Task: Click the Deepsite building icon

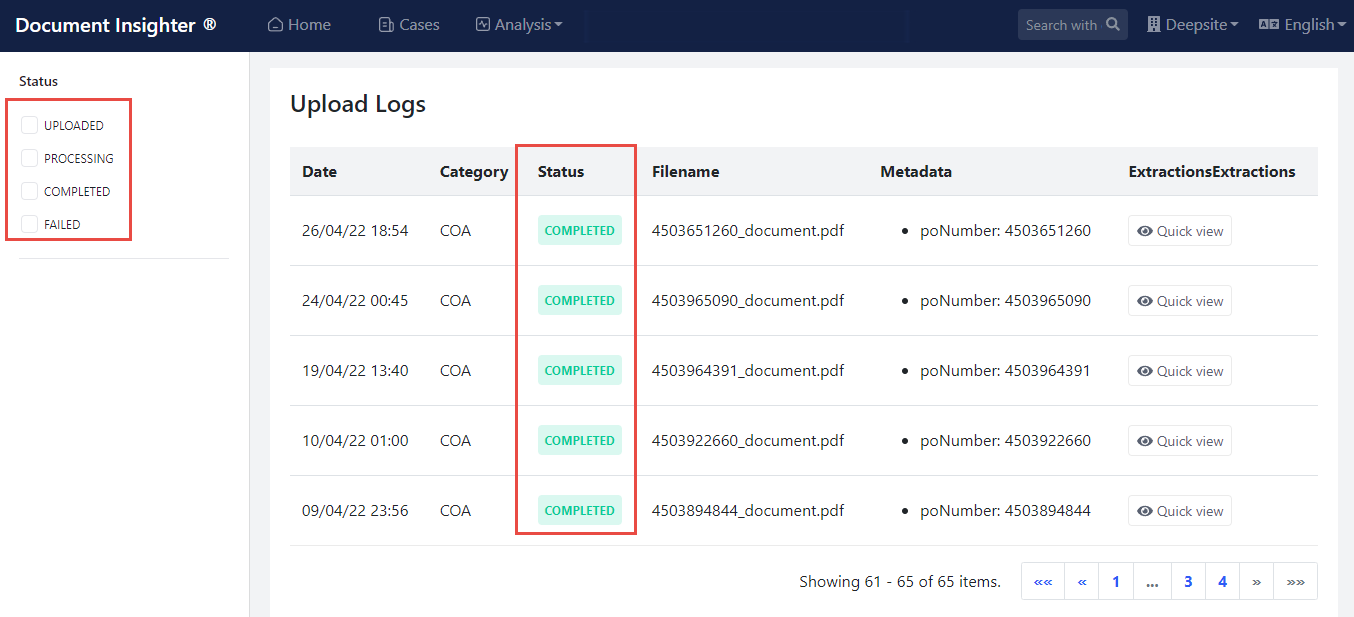Action: click(x=1153, y=25)
